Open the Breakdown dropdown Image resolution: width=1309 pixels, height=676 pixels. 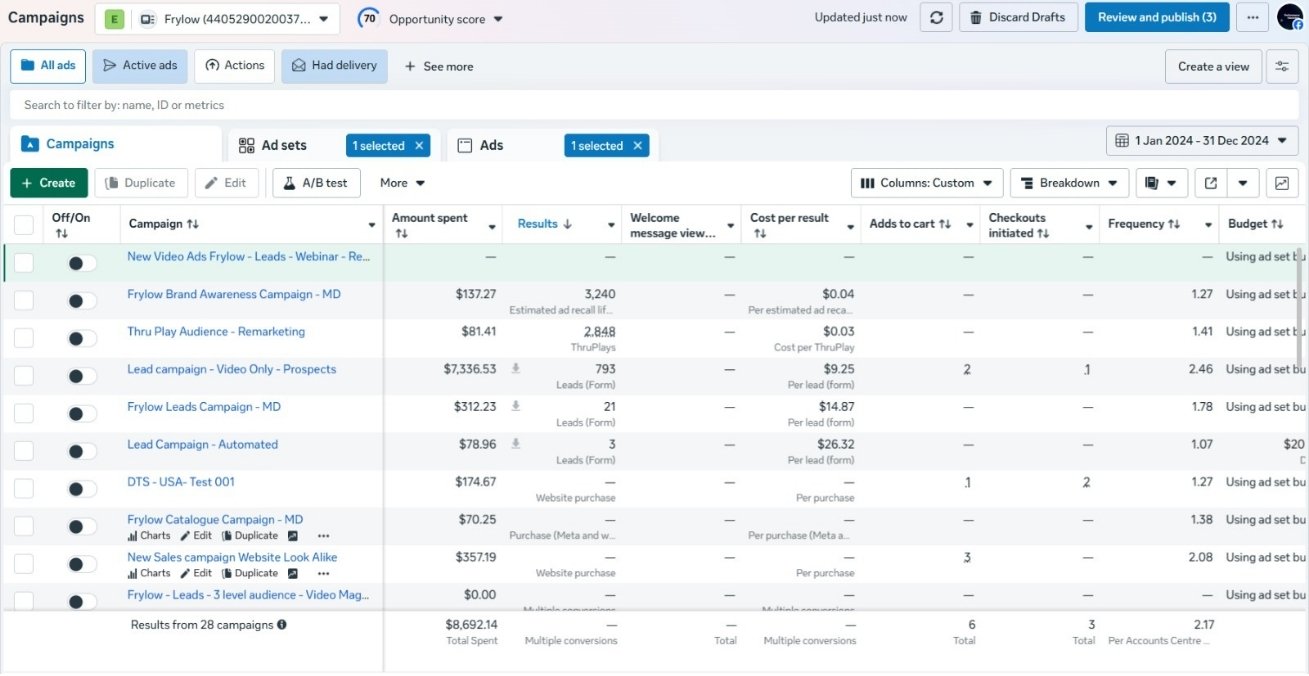tap(1069, 183)
